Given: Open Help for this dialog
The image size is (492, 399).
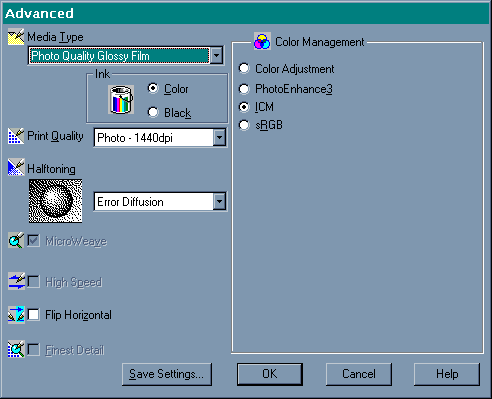Looking at the screenshot, I should coord(447,374).
